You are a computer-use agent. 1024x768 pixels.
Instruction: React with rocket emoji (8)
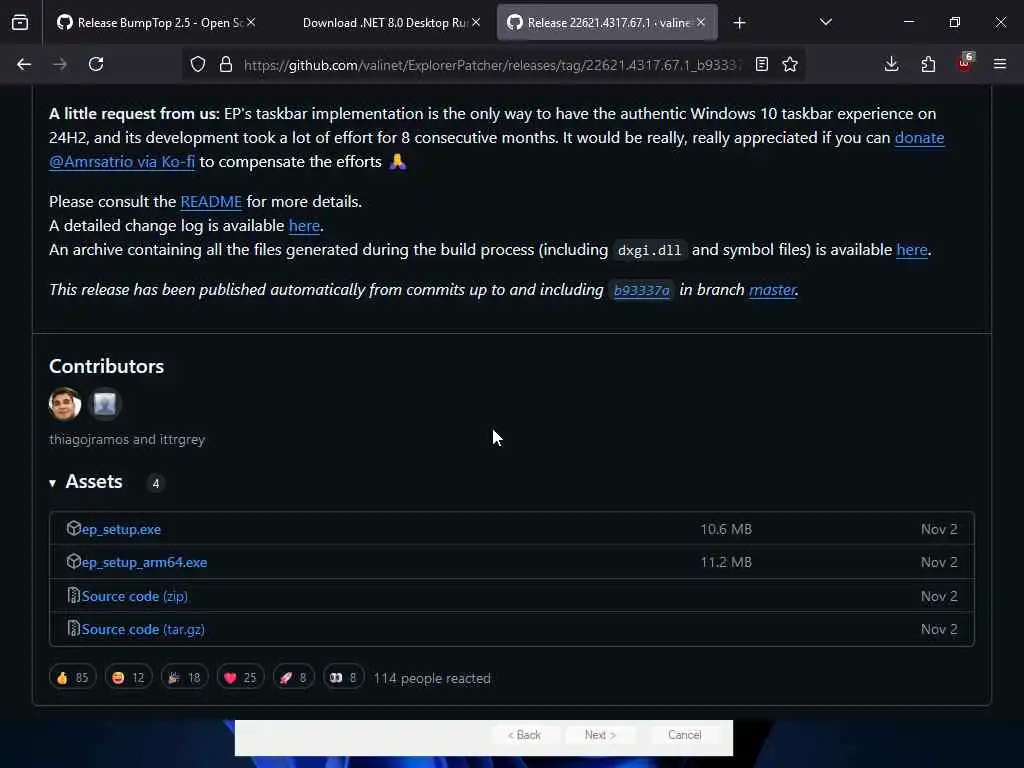point(293,678)
